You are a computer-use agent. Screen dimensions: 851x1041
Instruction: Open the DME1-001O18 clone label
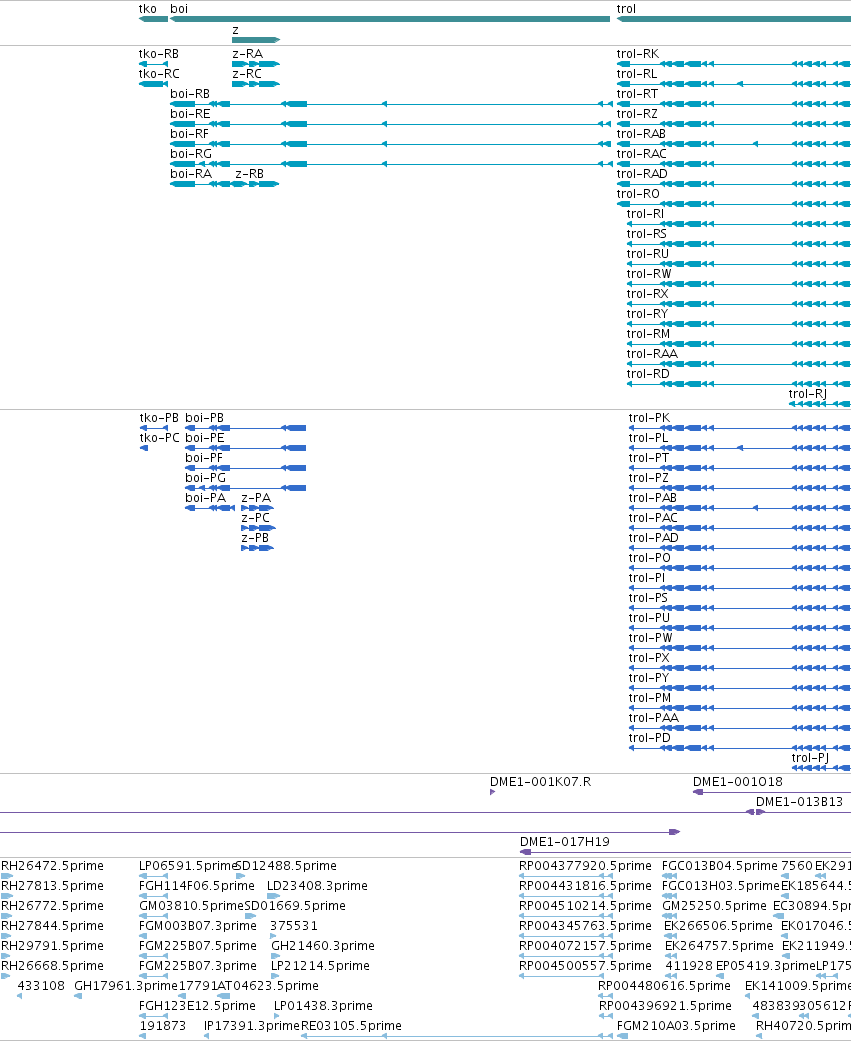tap(737, 782)
